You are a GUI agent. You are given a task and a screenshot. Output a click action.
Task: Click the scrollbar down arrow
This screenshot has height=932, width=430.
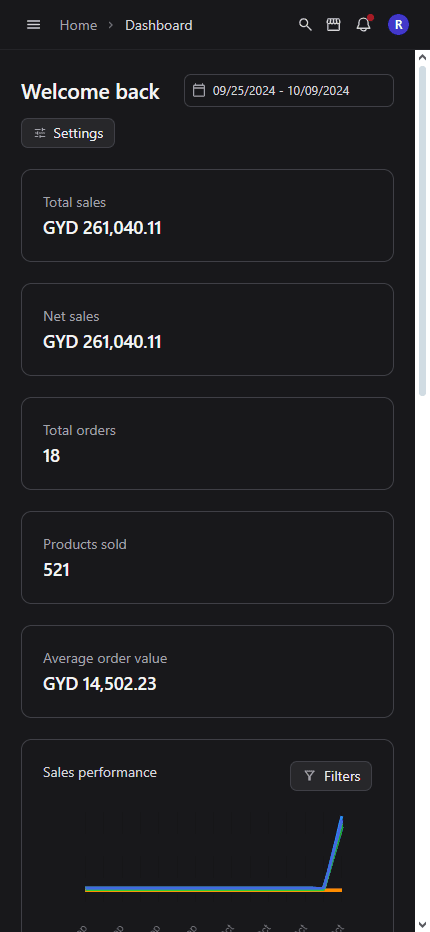(x=422, y=924)
